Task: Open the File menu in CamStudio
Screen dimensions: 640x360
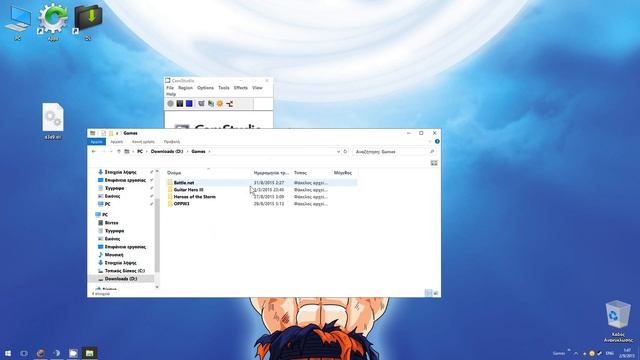Action: [170, 88]
